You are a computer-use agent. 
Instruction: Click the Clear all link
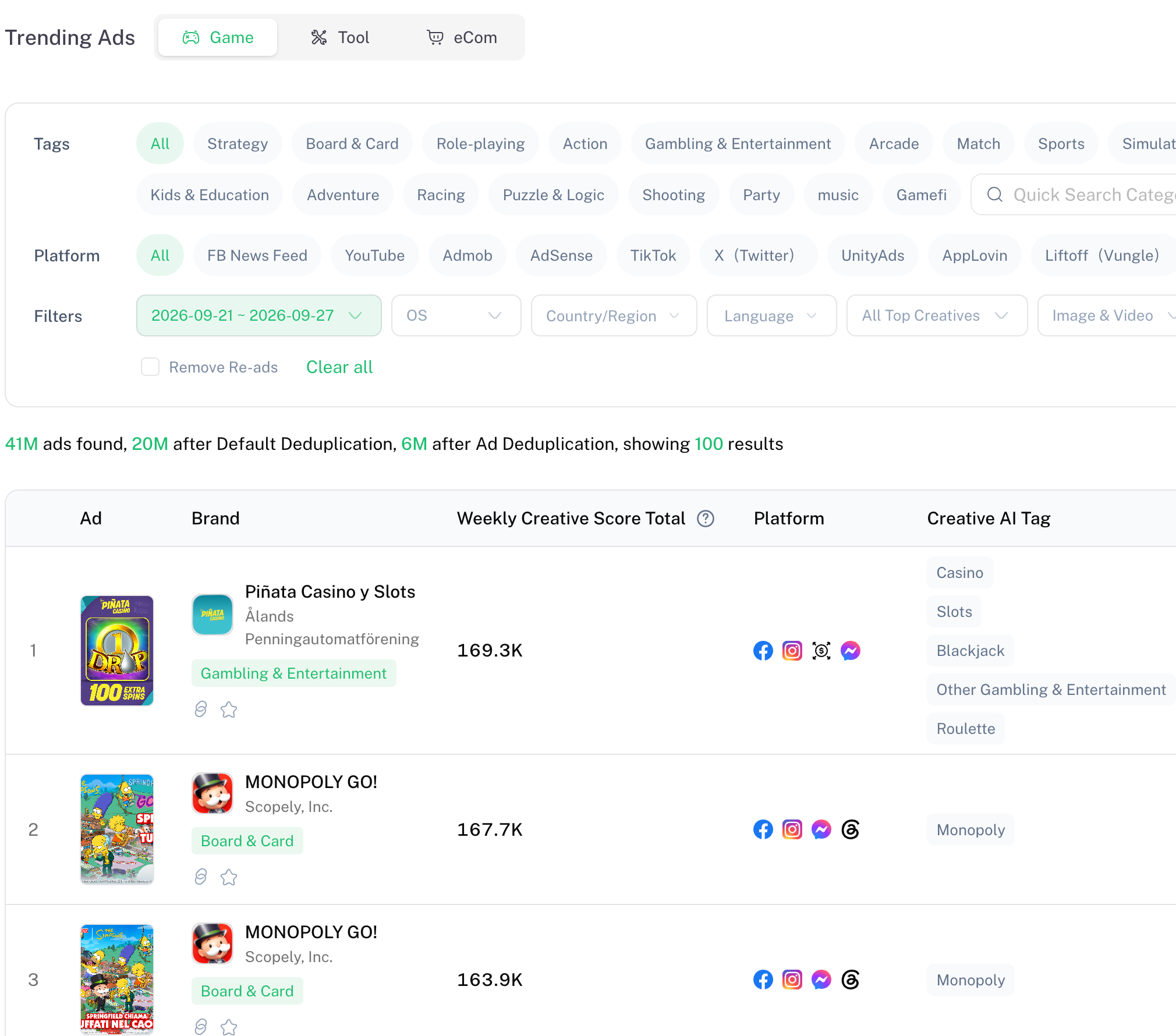point(339,367)
